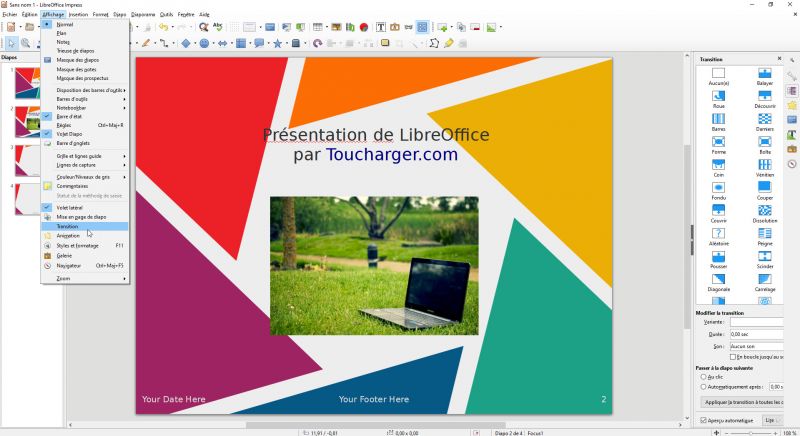Select slide 3 thumbnail in Diapos panel
The height and width of the screenshot is (436, 800).
click(27, 161)
